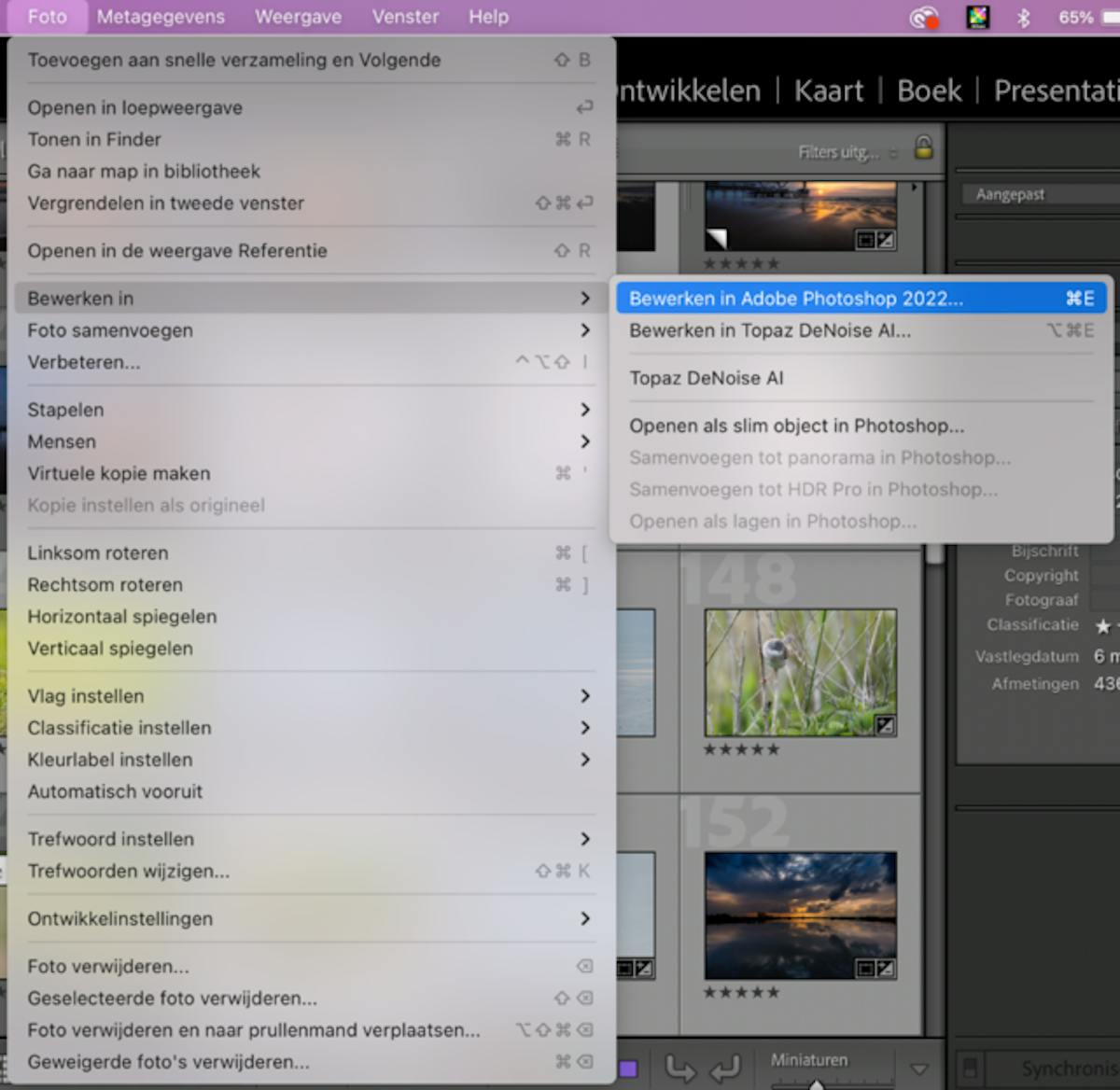Expand the Kleurlabel instellen submenu
The image size is (1120, 1090).
pyautogui.click(x=311, y=759)
